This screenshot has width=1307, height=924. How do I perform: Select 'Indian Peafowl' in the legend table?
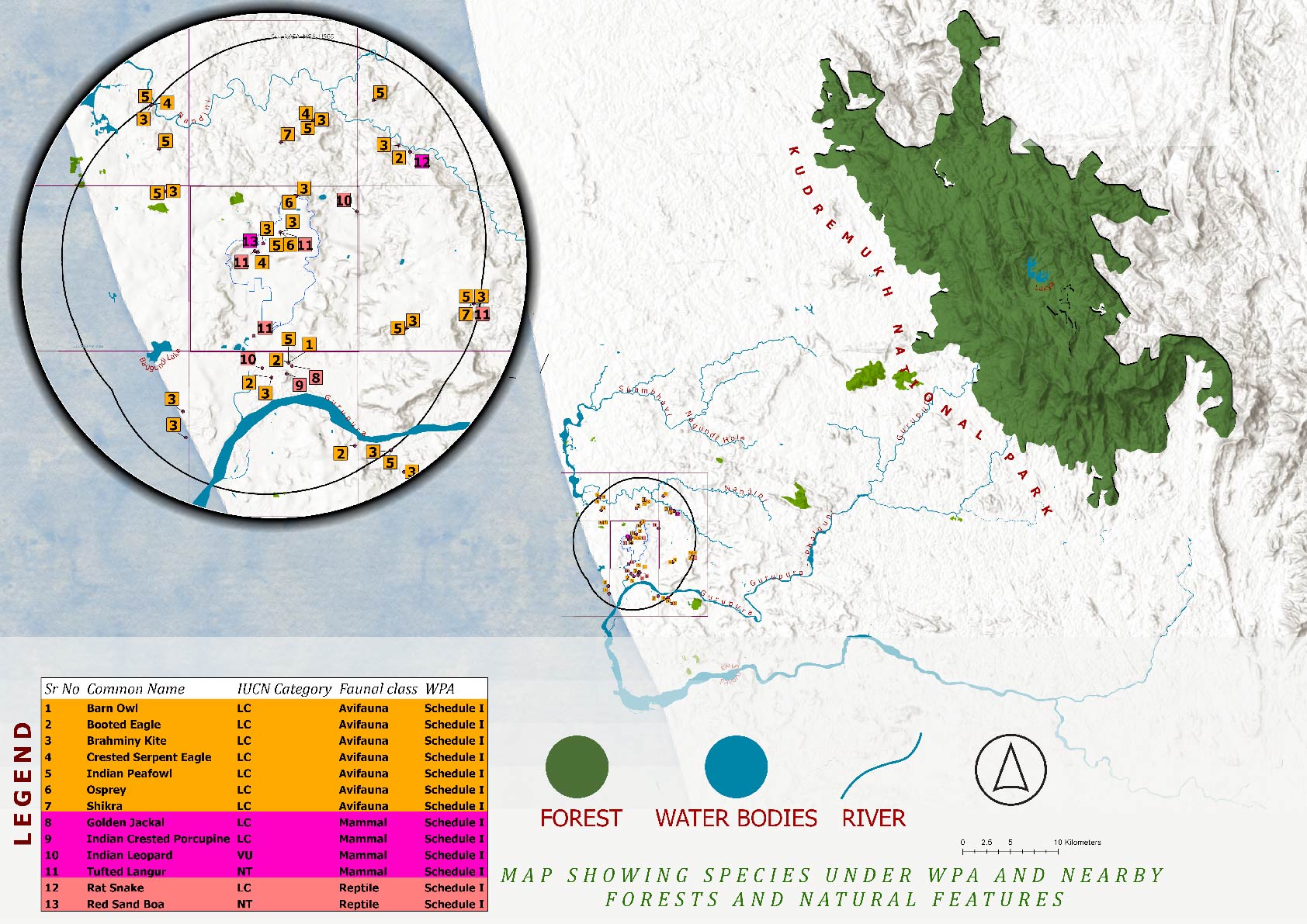[130, 773]
